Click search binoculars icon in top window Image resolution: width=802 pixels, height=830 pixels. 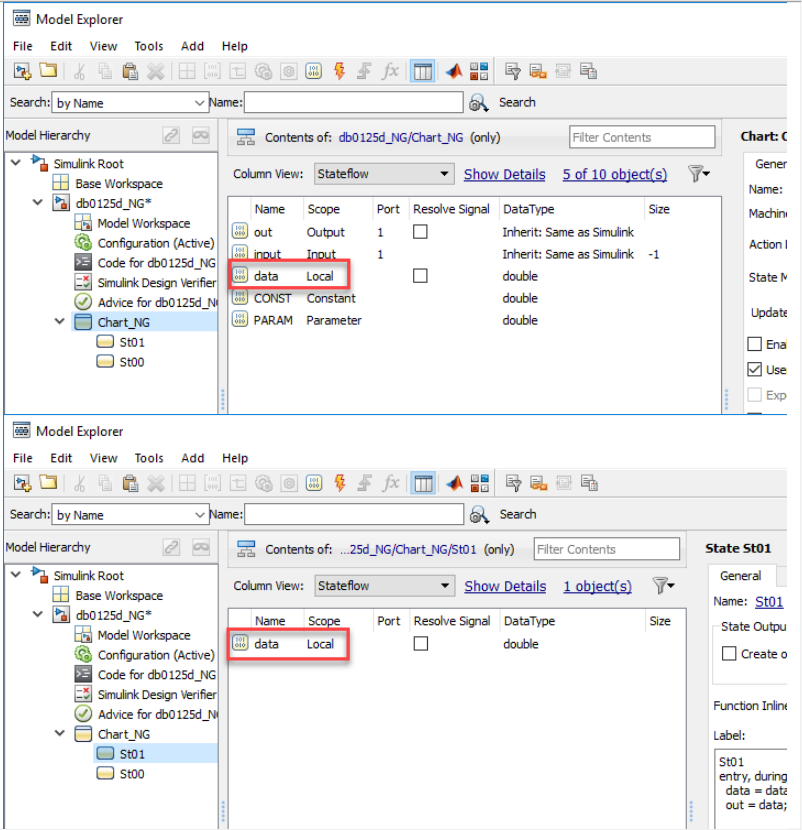click(479, 103)
